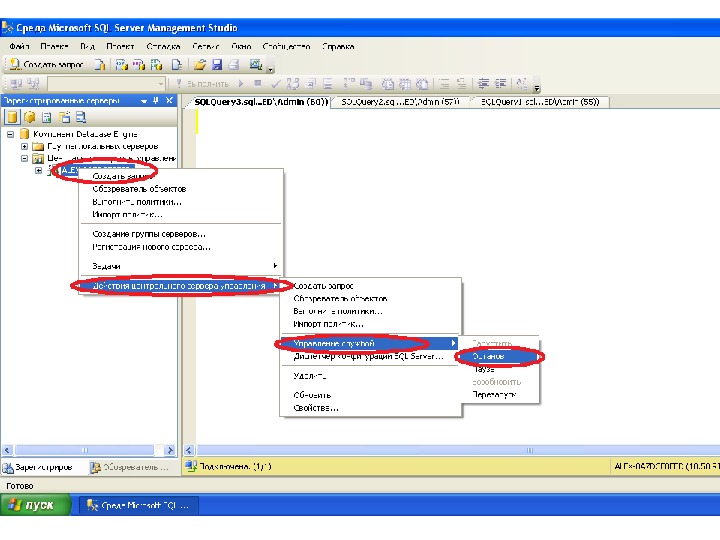The height and width of the screenshot is (540, 720).
Task: Expand the local server groups node
Action: tap(24, 146)
